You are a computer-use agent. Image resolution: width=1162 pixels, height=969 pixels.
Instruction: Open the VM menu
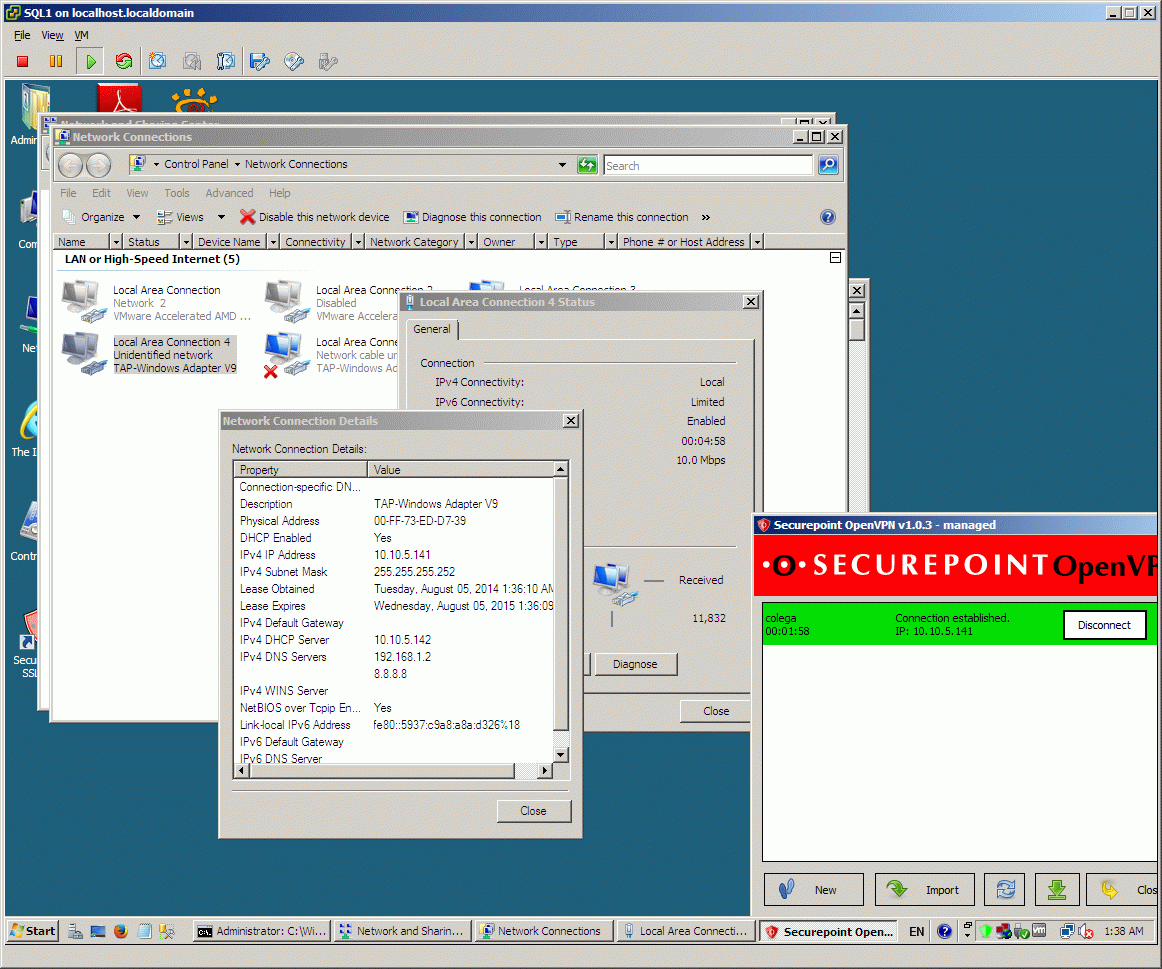pos(82,35)
